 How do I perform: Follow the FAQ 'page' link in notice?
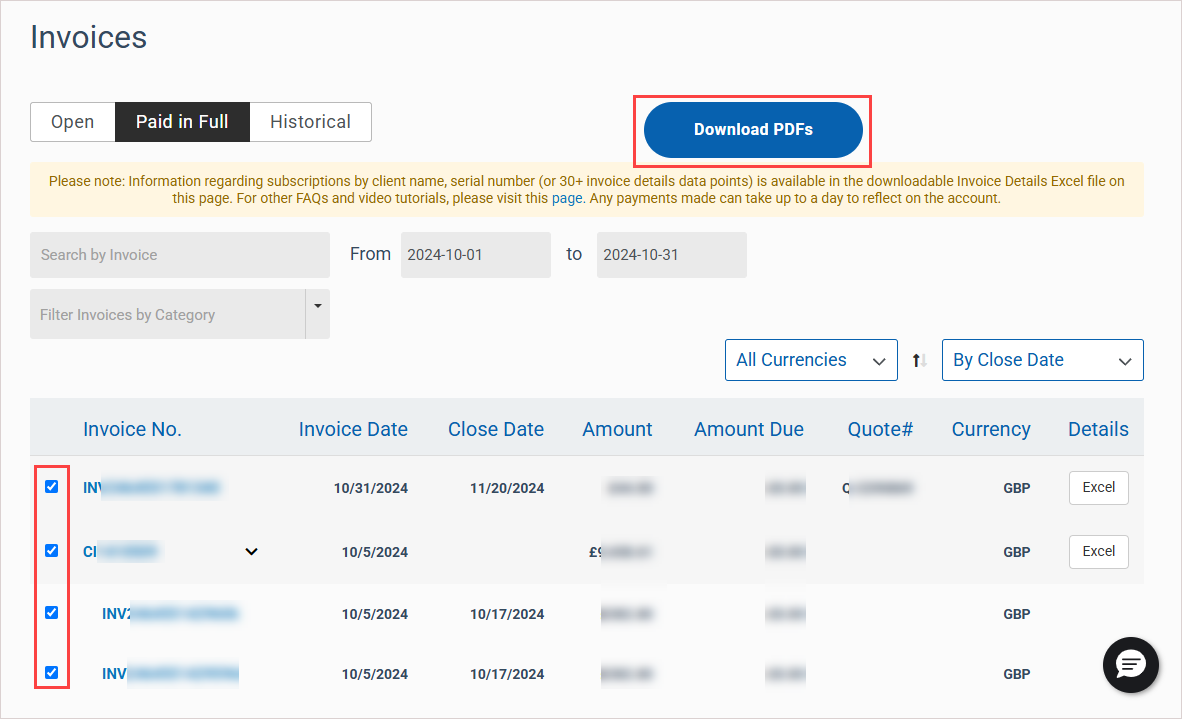[567, 198]
